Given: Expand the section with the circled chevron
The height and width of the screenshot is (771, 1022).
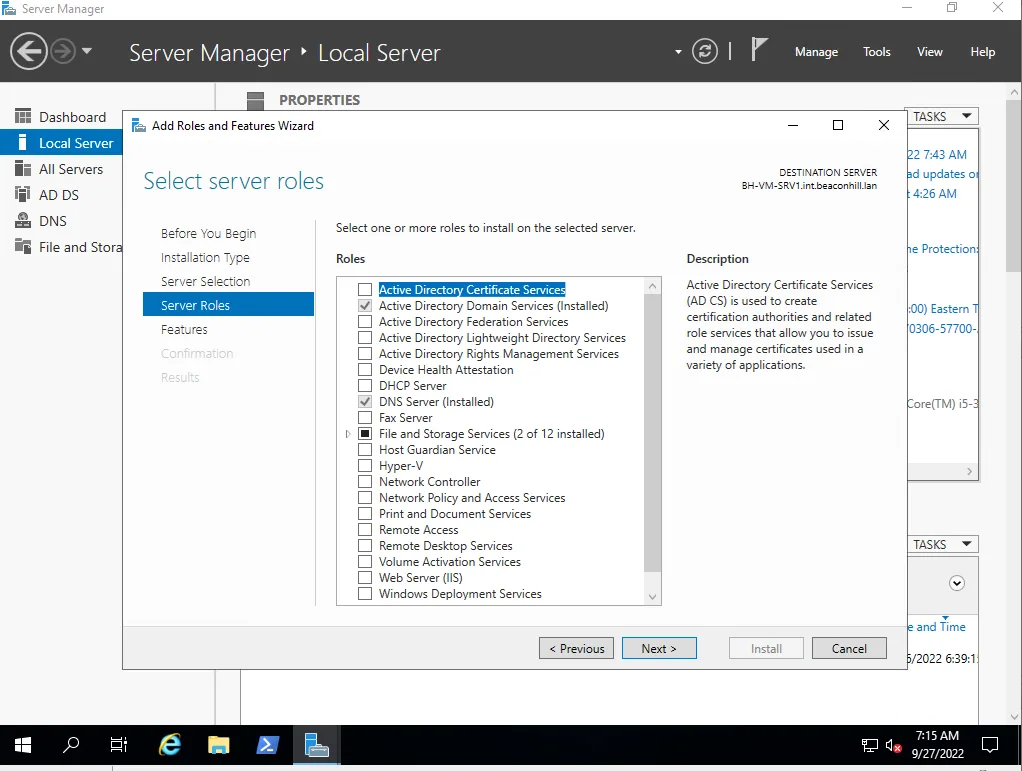Looking at the screenshot, I should [957, 583].
